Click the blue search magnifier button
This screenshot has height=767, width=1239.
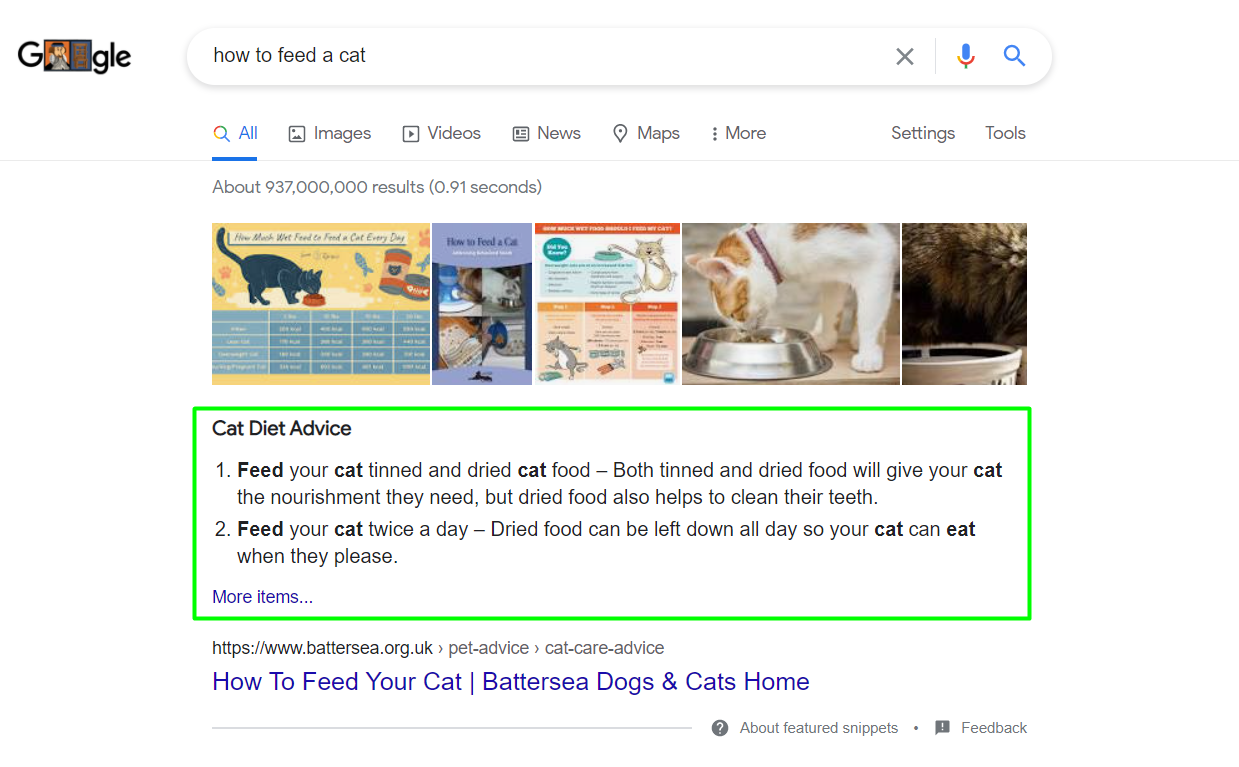pyautogui.click(x=1015, y=56)
